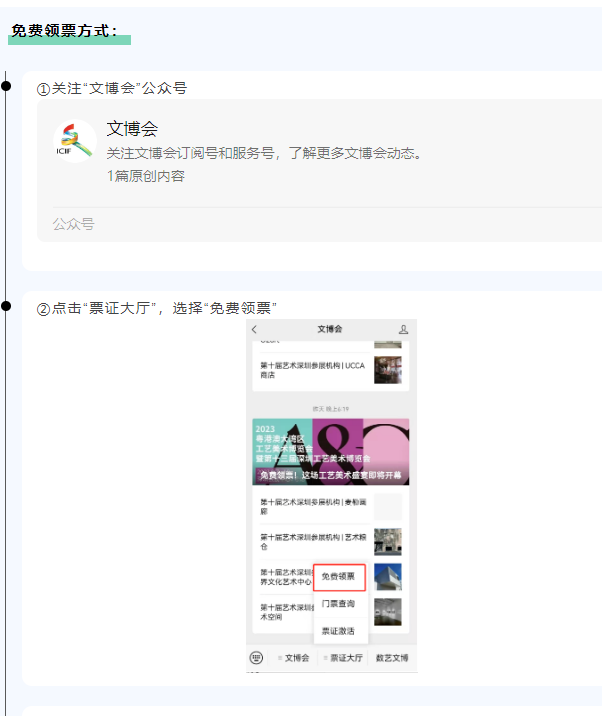Viewport: 602px width, 716px height.
Task: Click the keyboard toggle icon in phone bottom bar
Action: pos(257,658)
